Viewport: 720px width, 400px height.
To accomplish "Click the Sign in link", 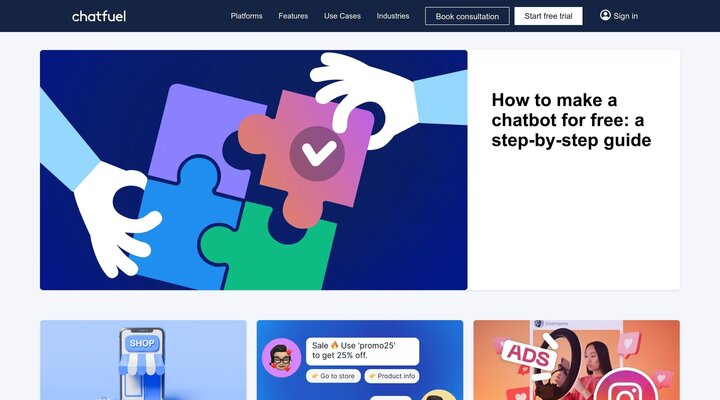I will coord(625,16).
